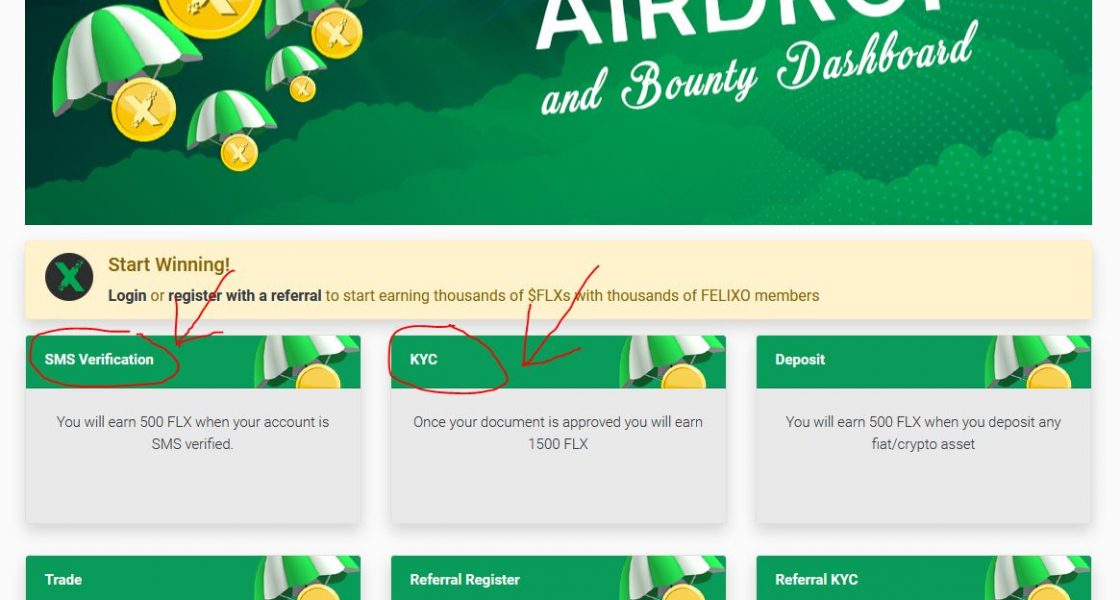Open the Trade bounty card
Image resolution: width=1120 pixels, height=600 pixels.
coord(193,578)
